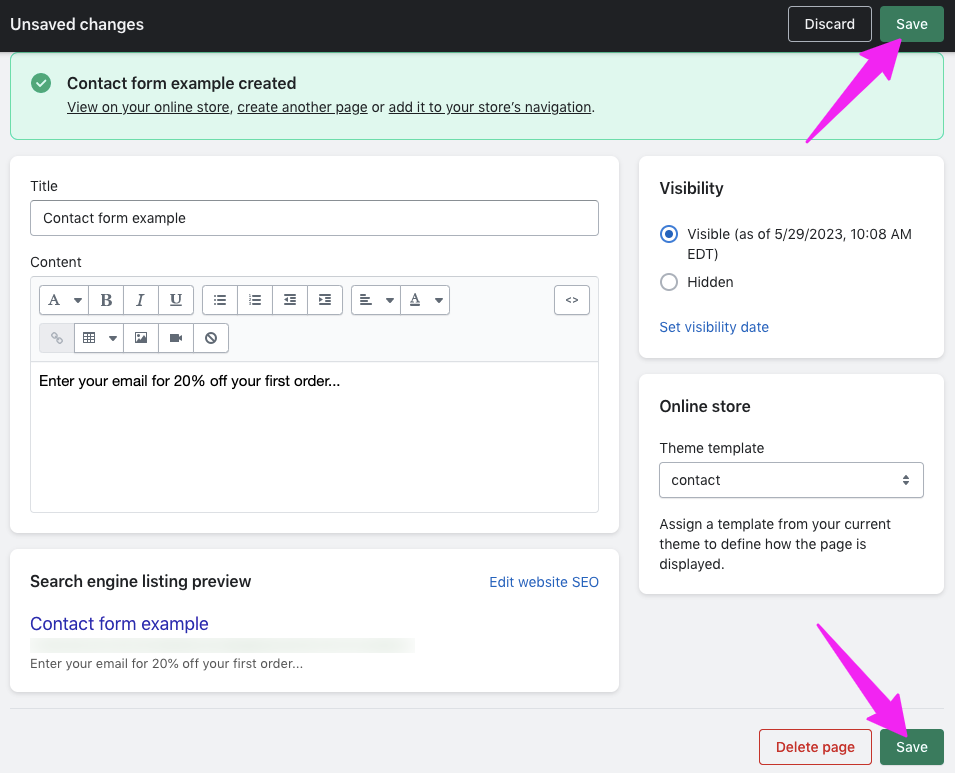Insert a numbered list

pyautogui.click(x=254, y=299)
